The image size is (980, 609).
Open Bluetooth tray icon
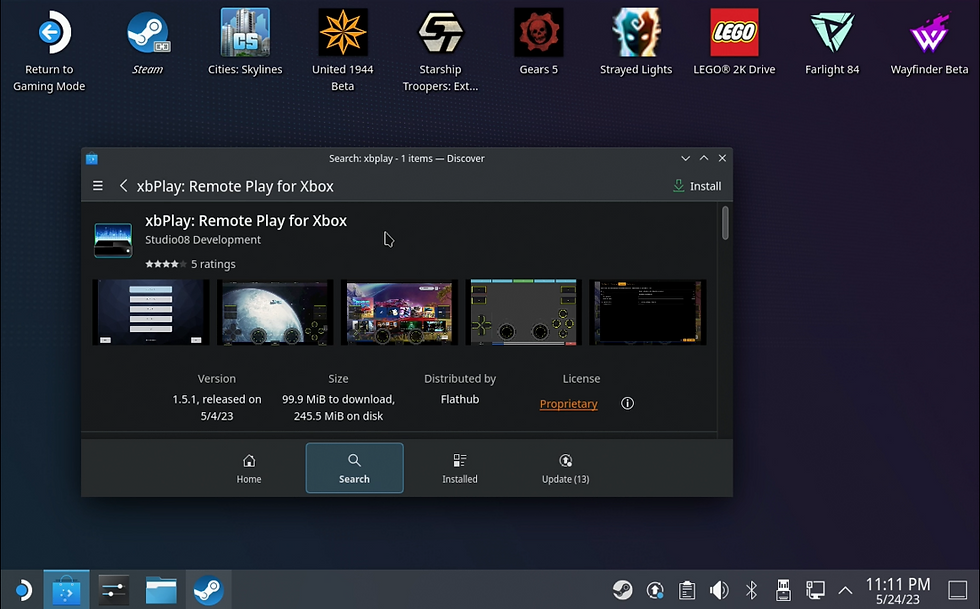(x=751, y=590)
